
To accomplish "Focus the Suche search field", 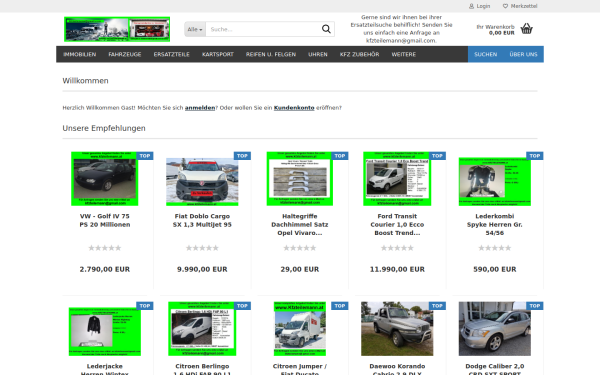I will coord(263,29).
